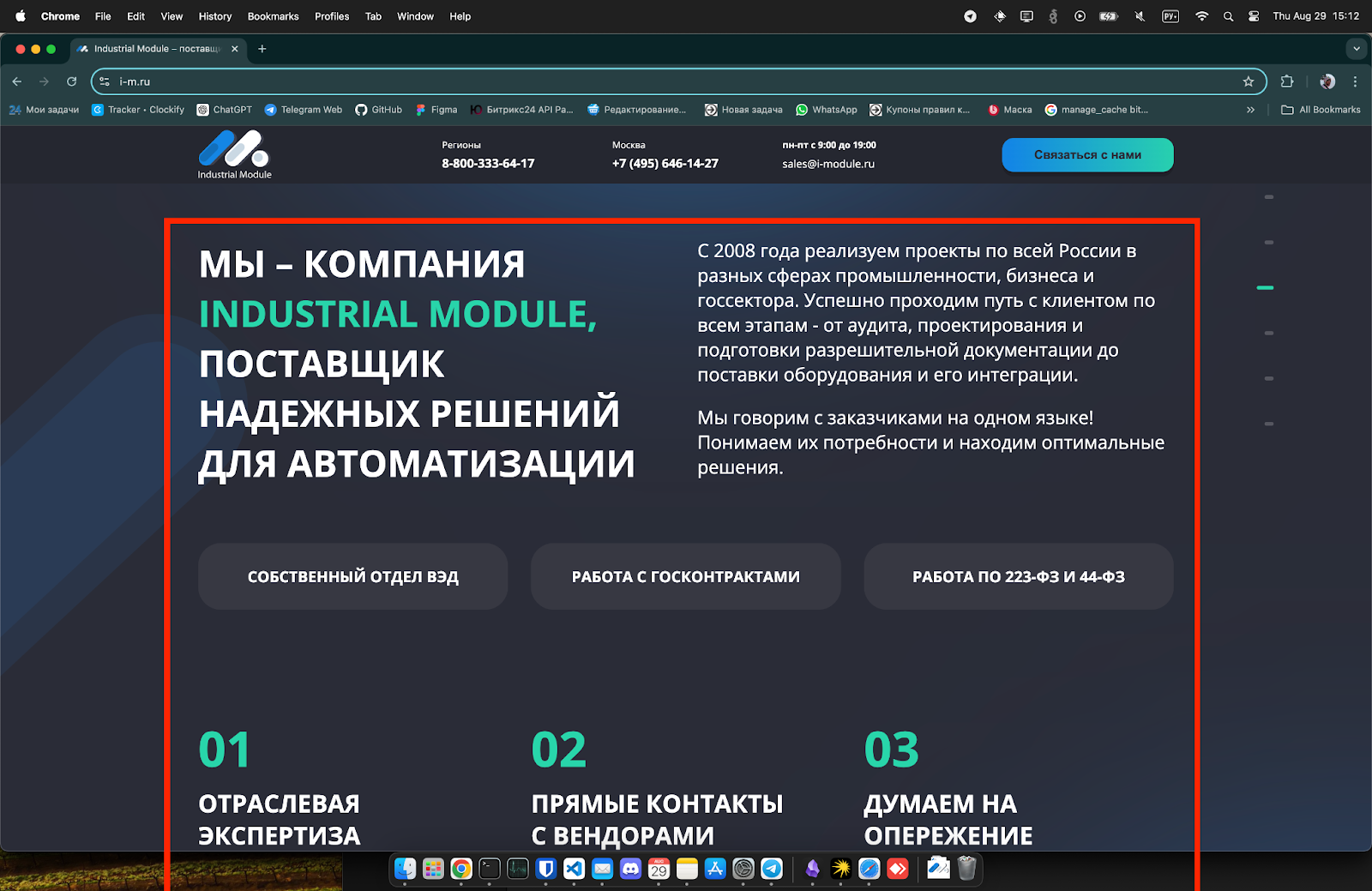The width and height of the screenshot is (1372, 891).
Task: Open the Chrome profile avatar
Action: pyautogui.click(x=1327, y=81)
